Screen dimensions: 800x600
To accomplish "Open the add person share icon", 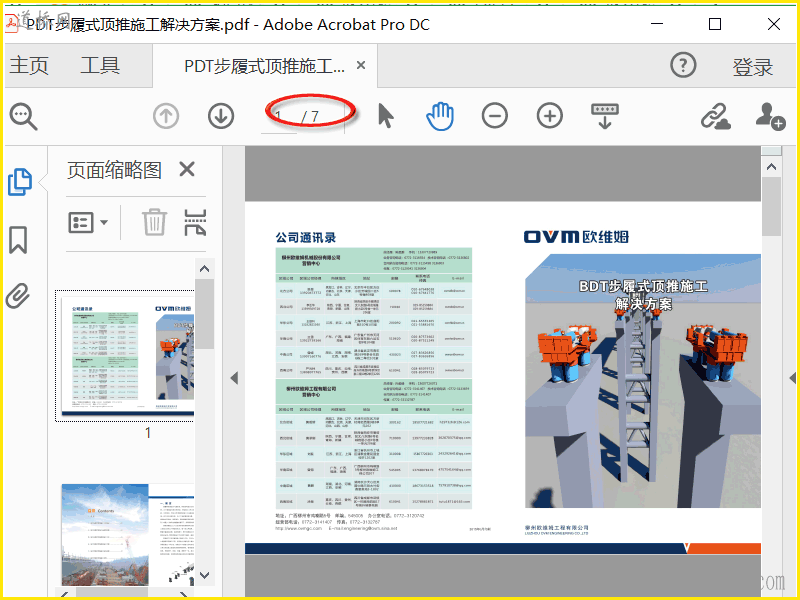I will [770, 116].
